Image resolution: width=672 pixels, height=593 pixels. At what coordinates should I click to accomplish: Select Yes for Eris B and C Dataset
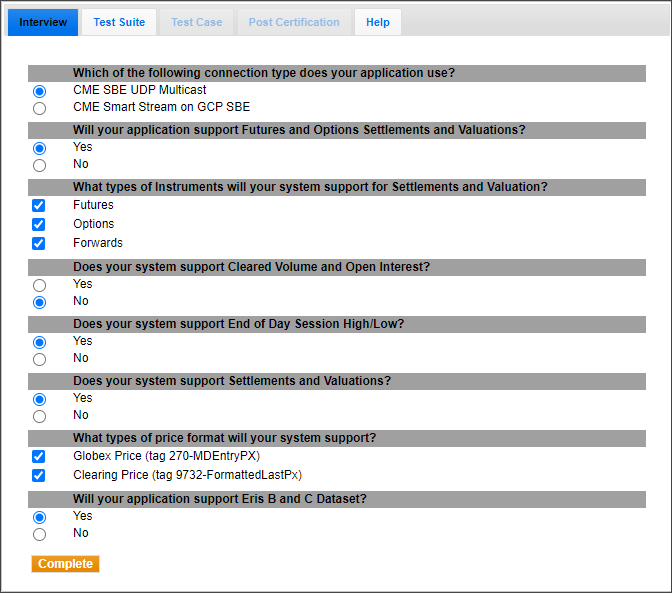tap(39, 517)
